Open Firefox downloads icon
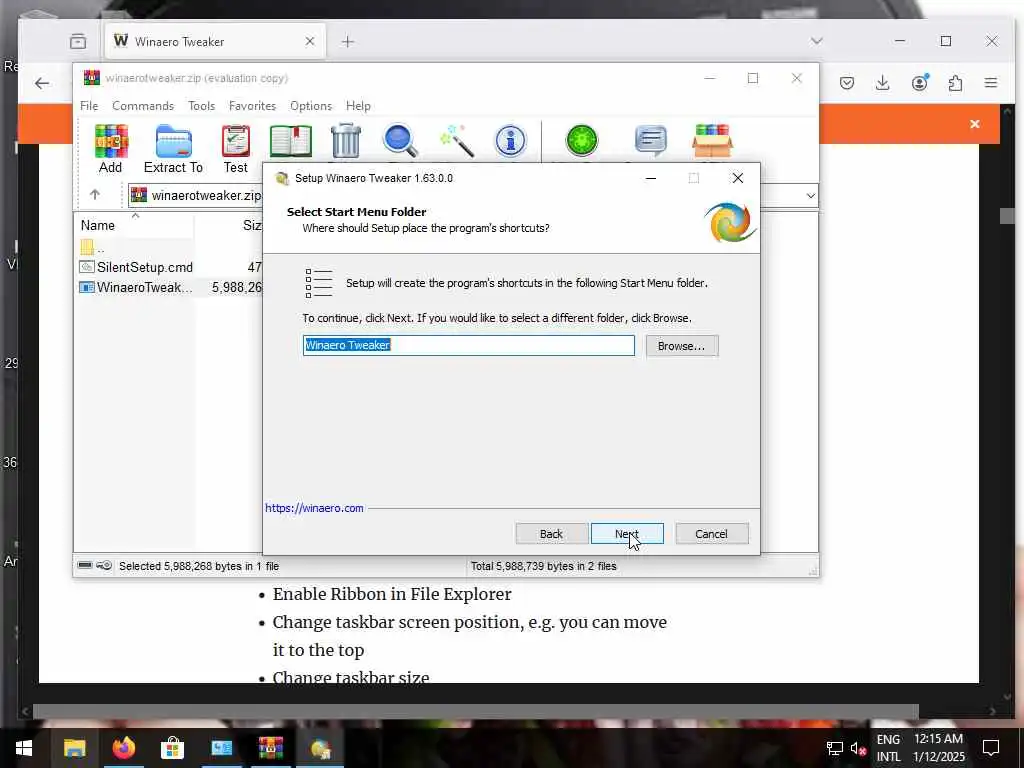 point(882,83)
